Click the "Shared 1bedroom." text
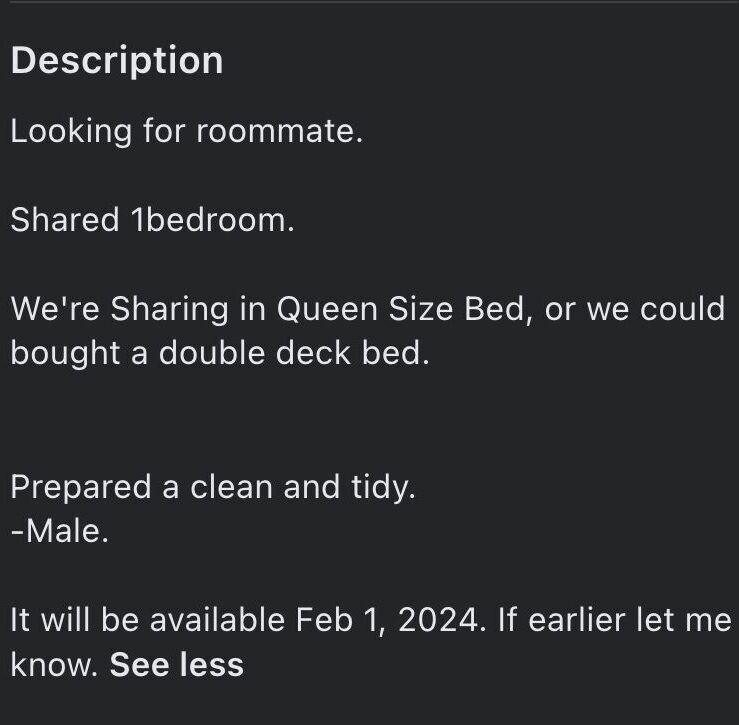 [152, 220]
